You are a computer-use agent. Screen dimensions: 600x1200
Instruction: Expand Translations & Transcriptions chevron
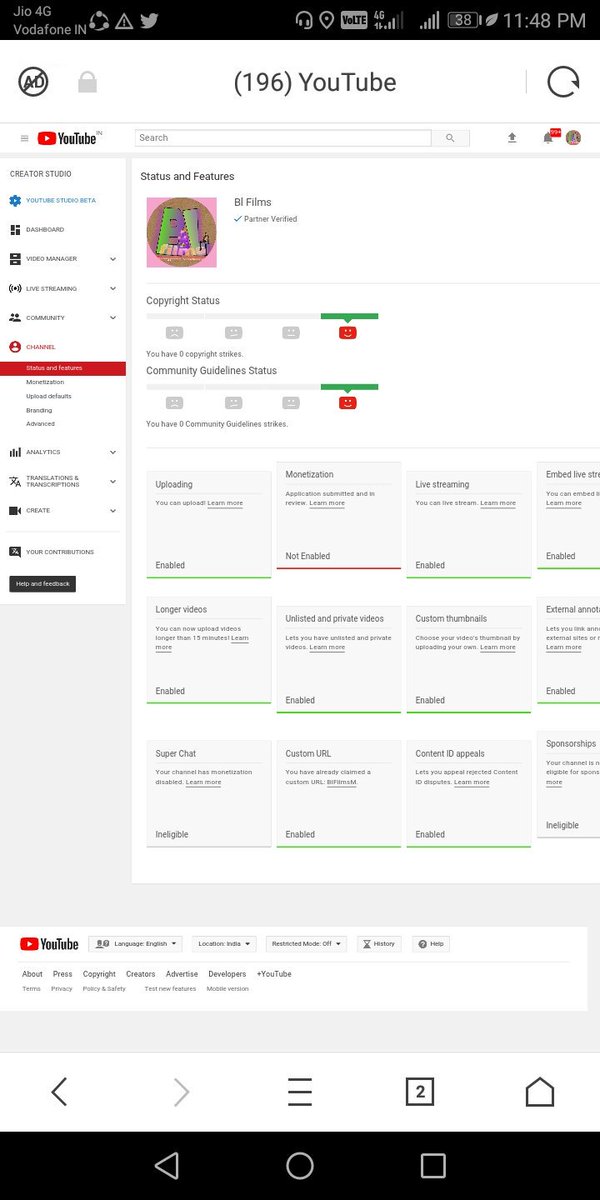113,481
